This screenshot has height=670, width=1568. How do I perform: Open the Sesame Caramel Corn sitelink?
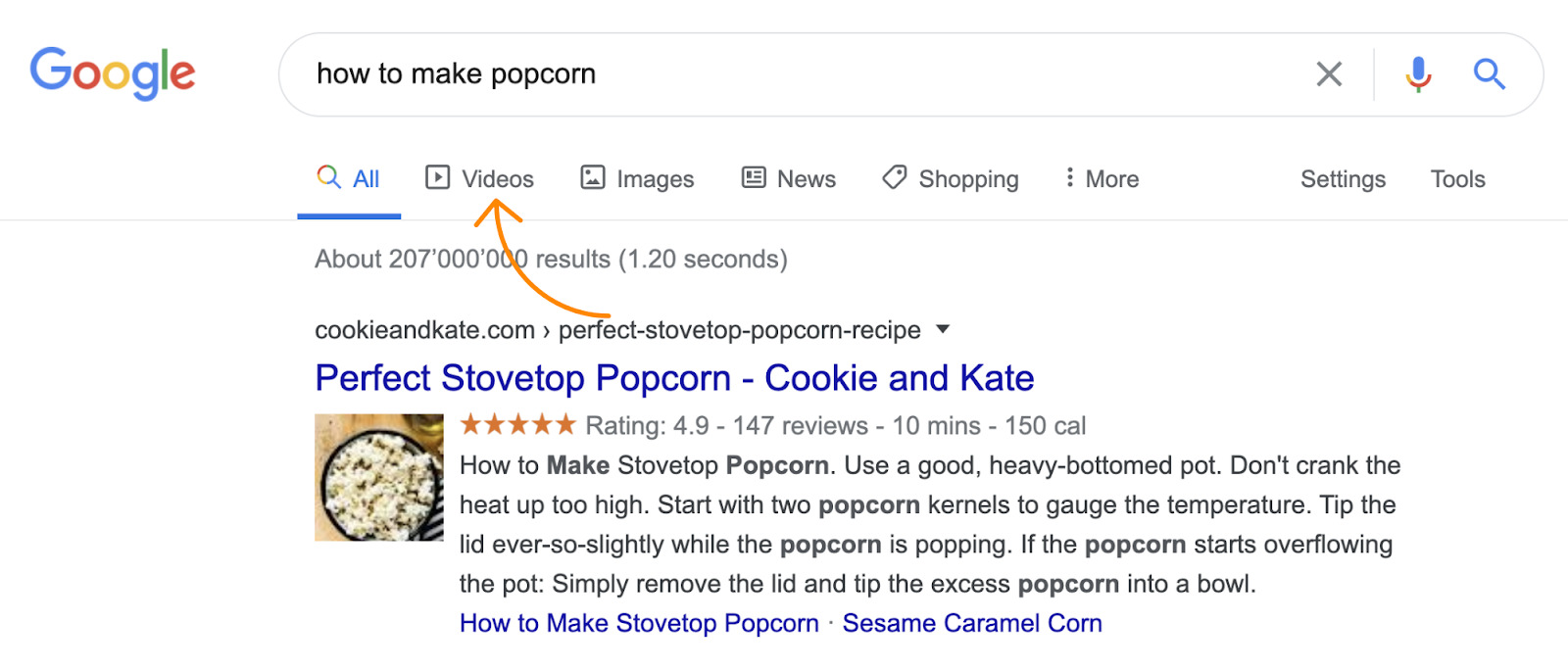coord(972,623)
